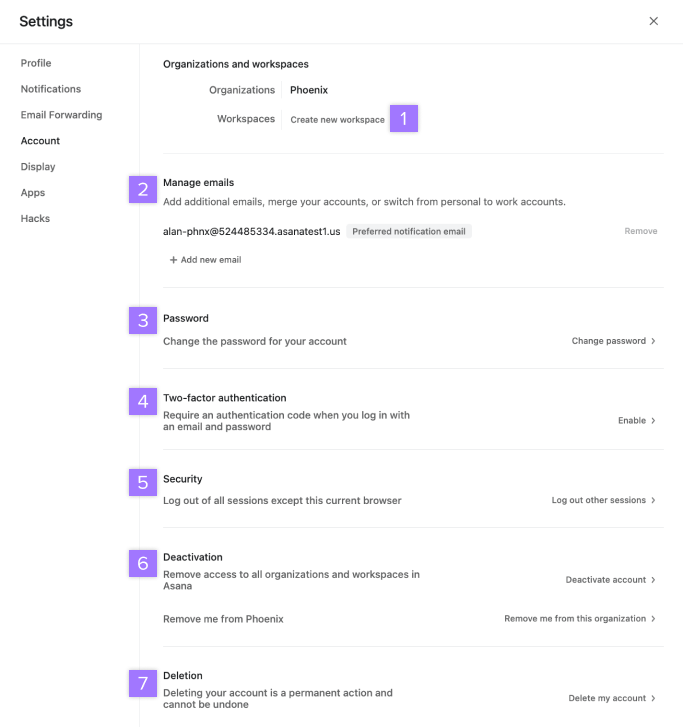683x728 pixels.
Task: Click chevron arrow next to Enable
Action: coord(653,421)
